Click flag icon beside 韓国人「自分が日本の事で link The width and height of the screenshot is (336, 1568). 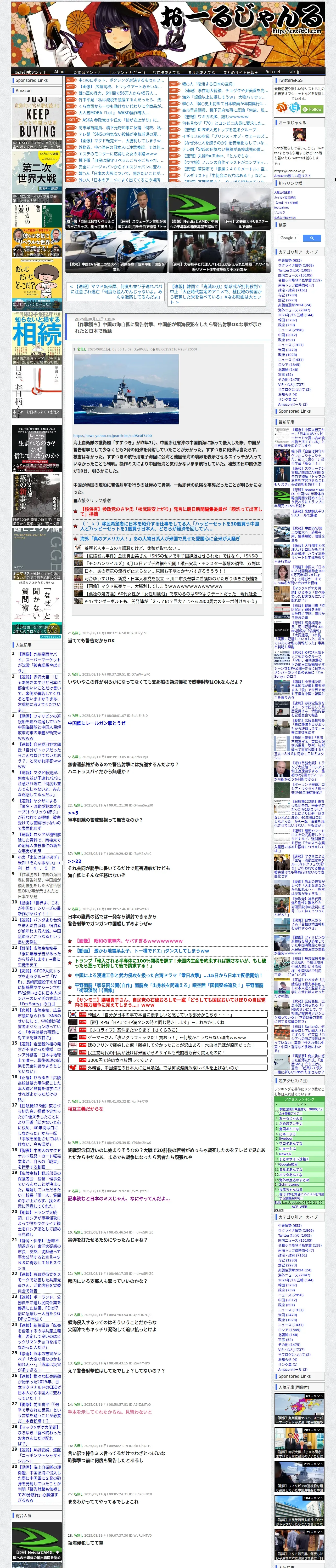tap(73, 1015)
